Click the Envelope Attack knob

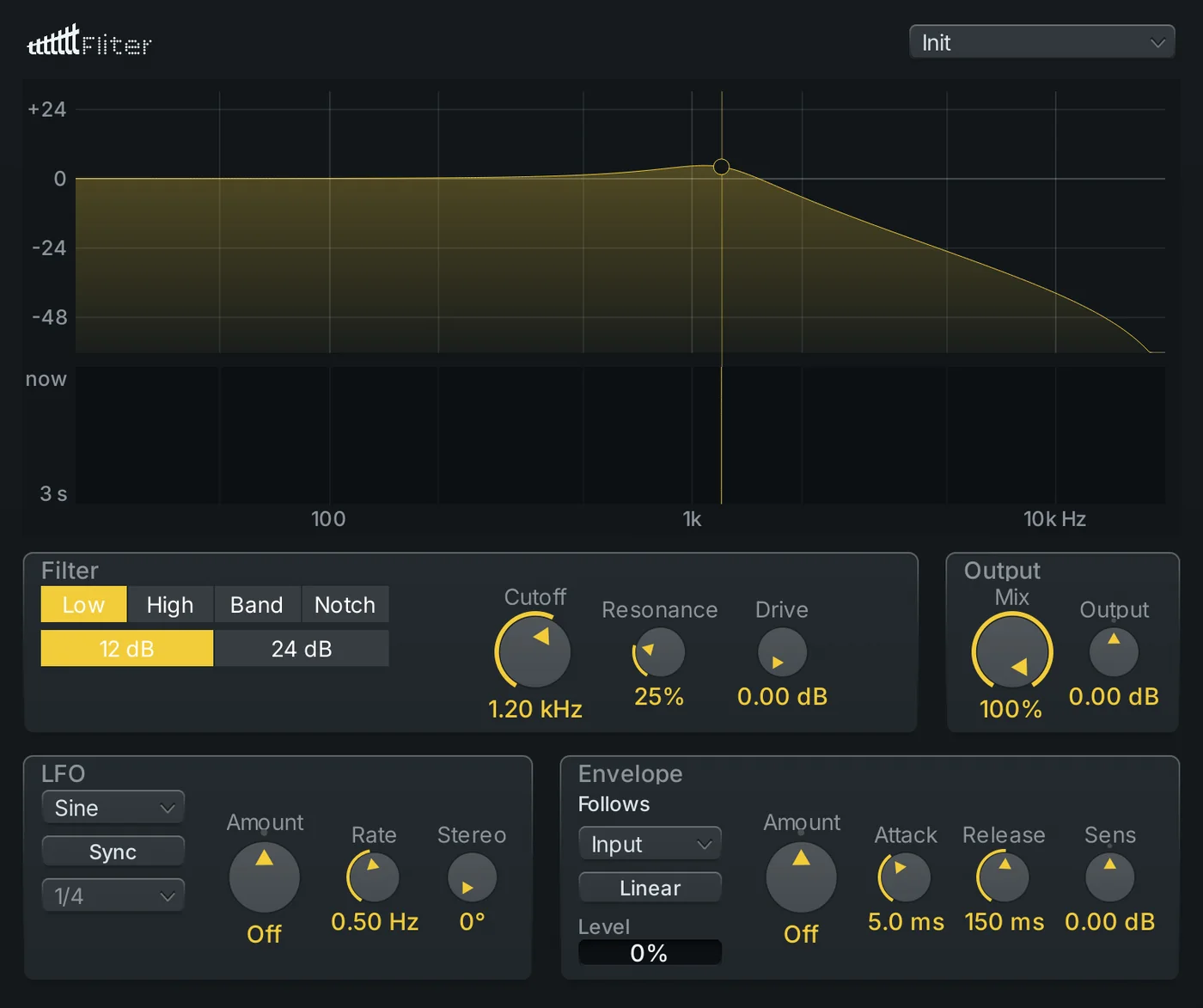pyautogui.click(x=905, y=877)
